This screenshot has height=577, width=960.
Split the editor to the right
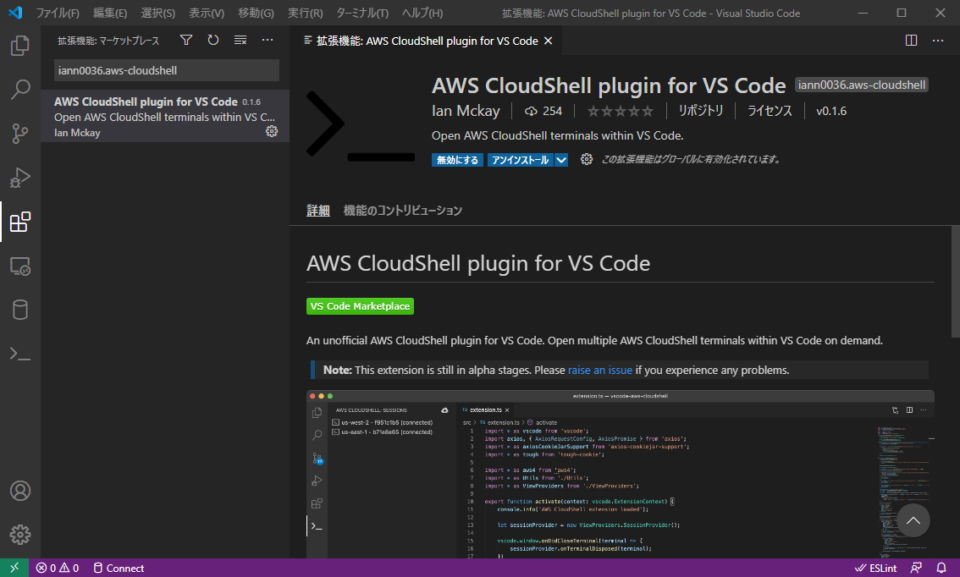(909, 40)
